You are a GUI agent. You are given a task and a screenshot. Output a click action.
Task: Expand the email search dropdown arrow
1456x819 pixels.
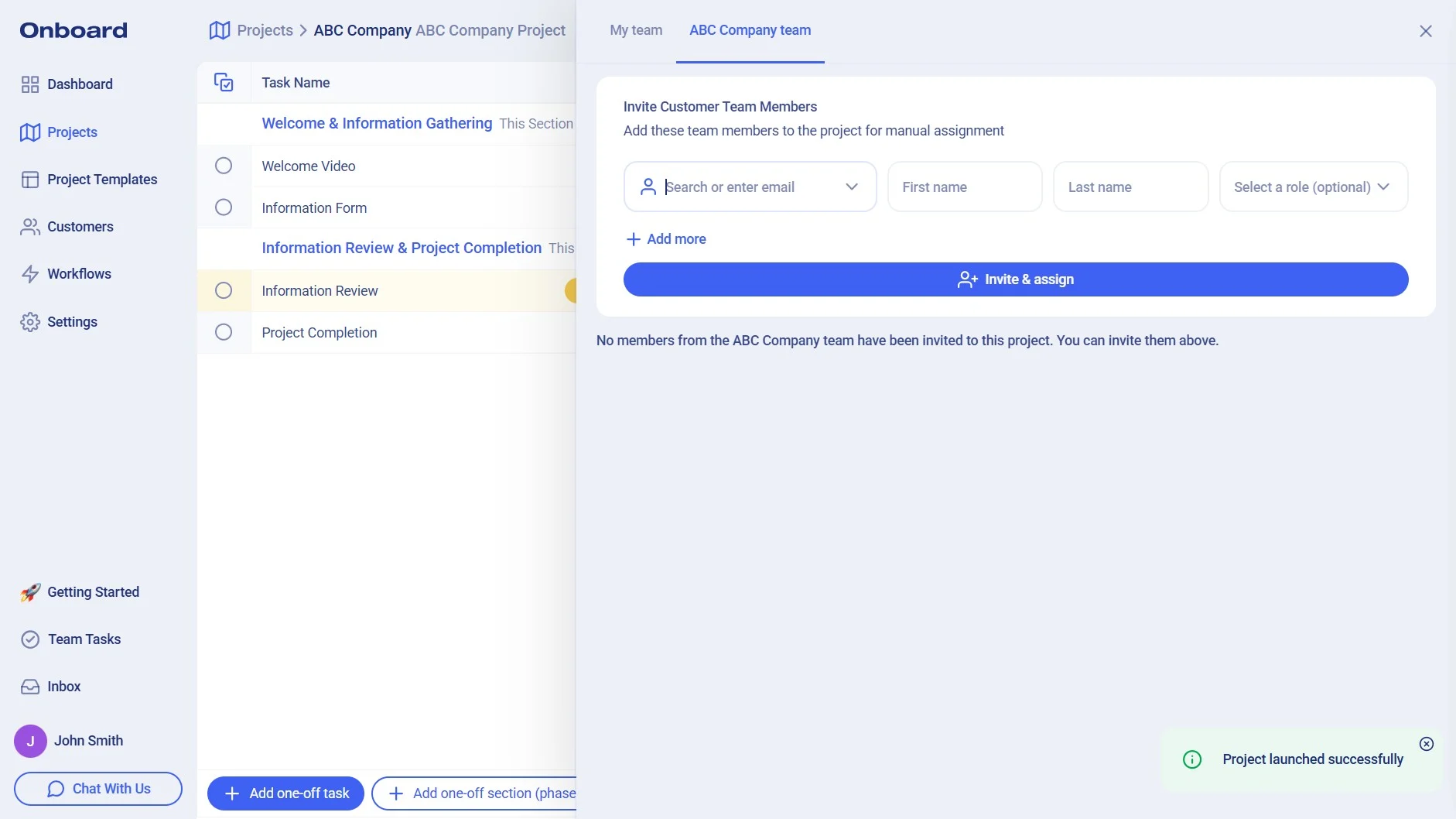point(852,187)
